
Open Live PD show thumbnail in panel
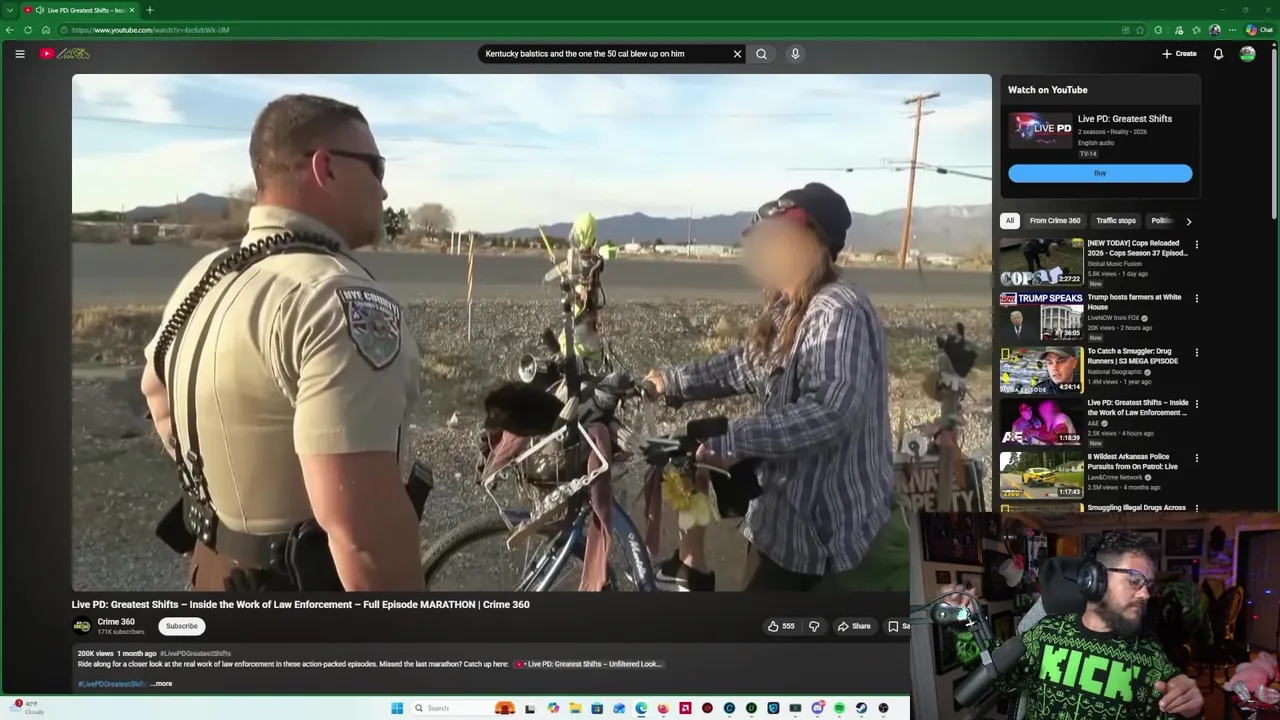tap(1040, 130)
